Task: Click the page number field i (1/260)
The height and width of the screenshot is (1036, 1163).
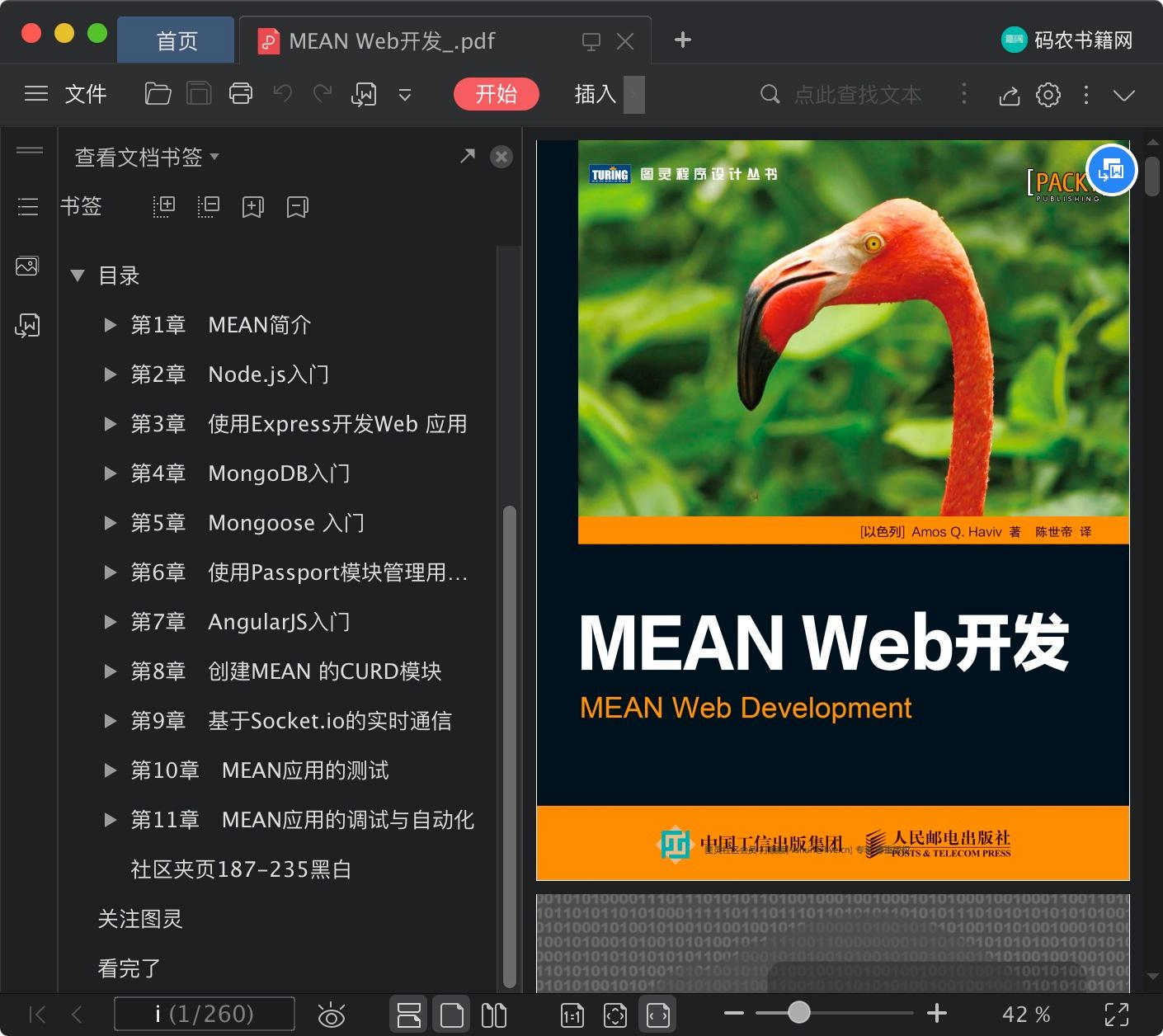Action: (x=204, y=1014)
